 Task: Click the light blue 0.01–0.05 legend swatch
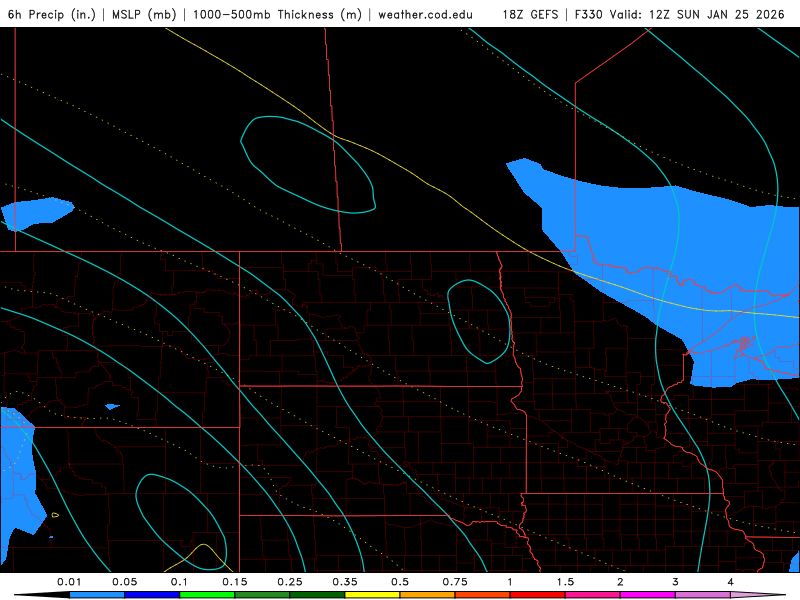click(97, 595)
